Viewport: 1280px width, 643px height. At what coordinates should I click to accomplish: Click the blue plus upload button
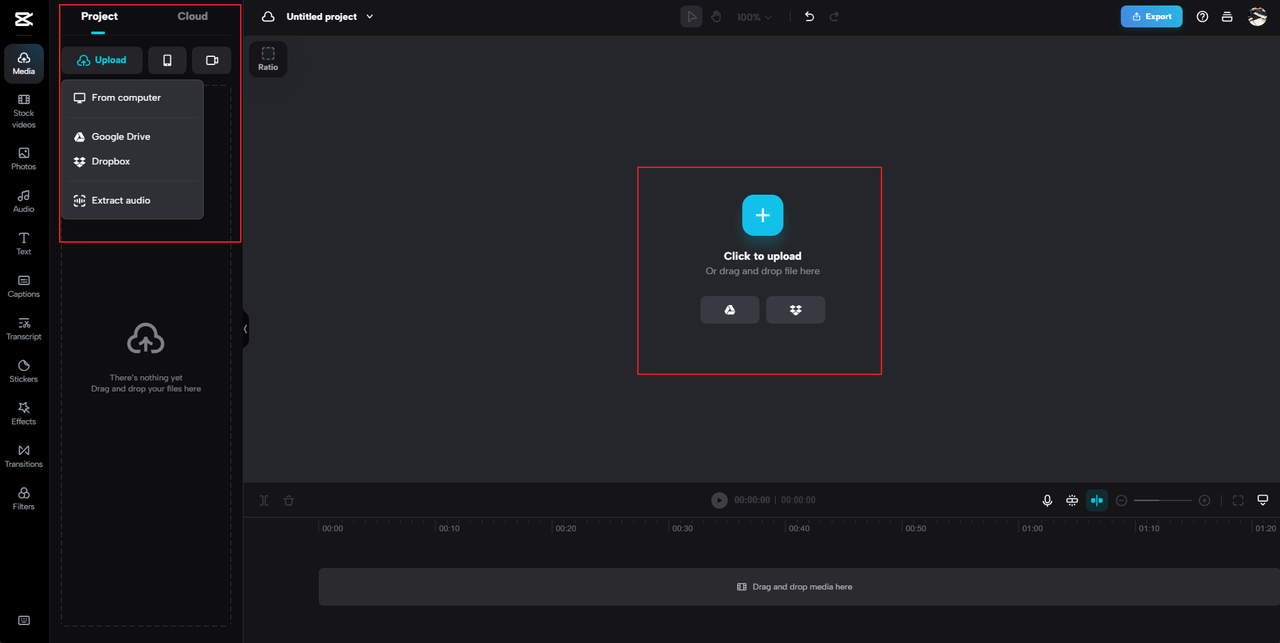point(763,215)
